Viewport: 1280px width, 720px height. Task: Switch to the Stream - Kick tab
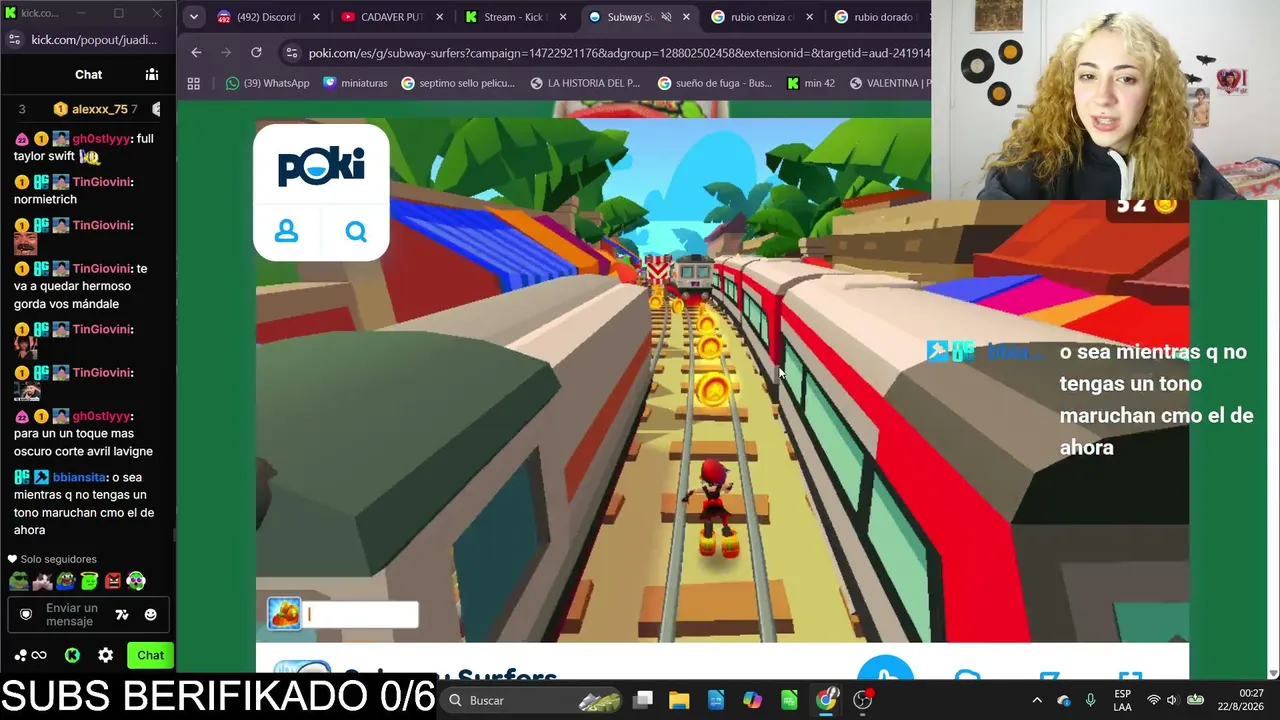pos(516,17)
